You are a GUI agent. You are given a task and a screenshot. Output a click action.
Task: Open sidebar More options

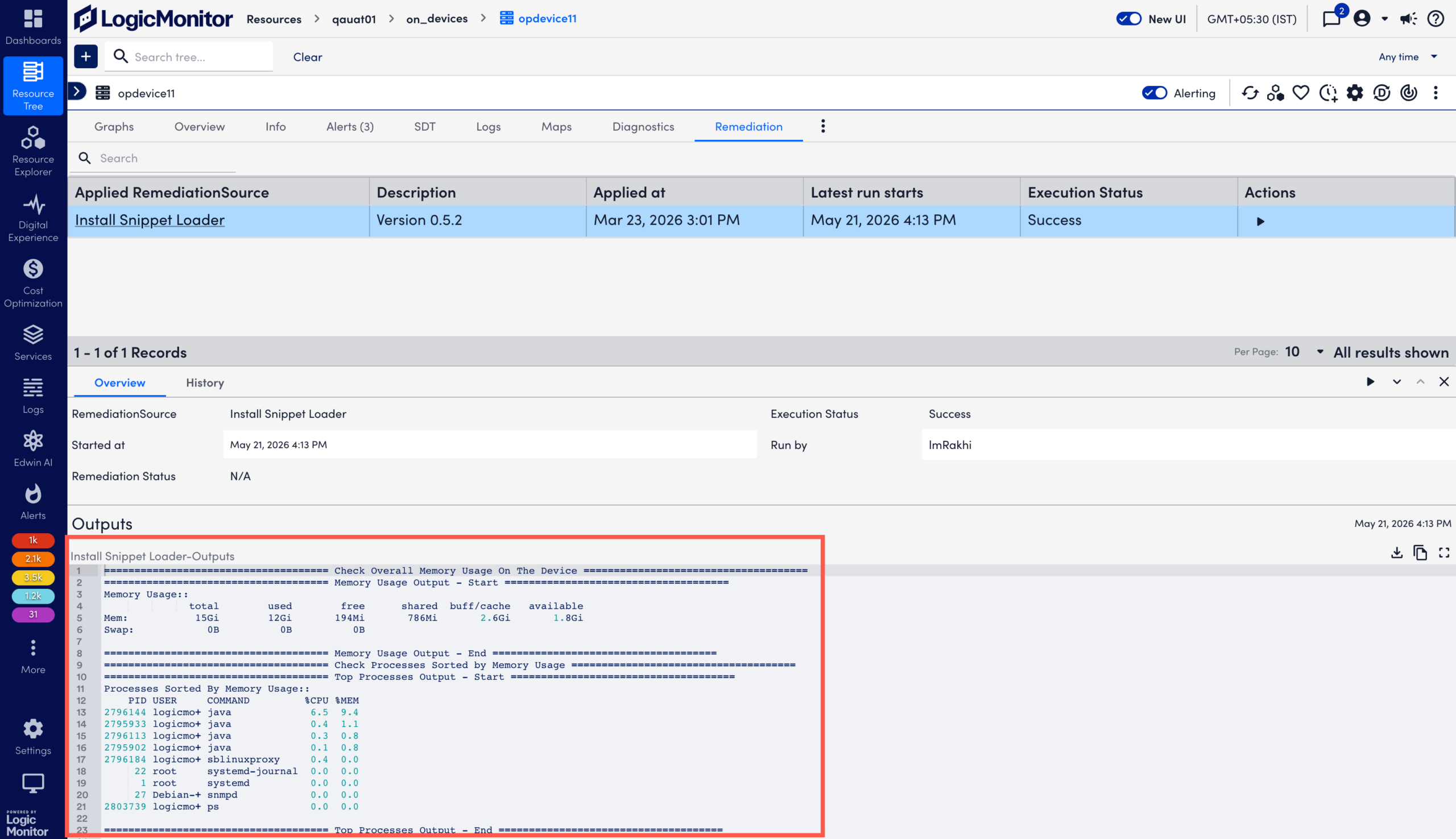coord(33,657)
